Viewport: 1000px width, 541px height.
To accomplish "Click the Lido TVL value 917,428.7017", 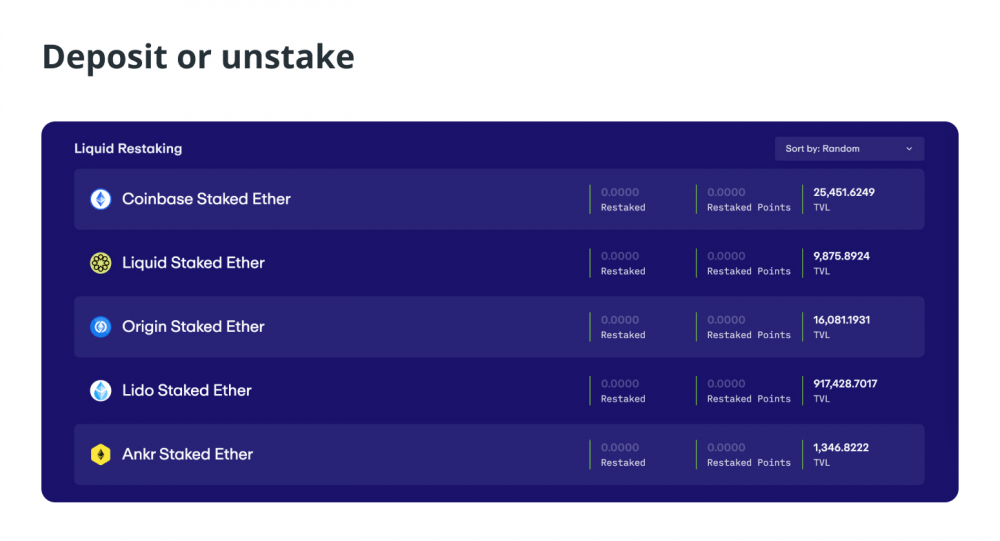I will (845, 383).
